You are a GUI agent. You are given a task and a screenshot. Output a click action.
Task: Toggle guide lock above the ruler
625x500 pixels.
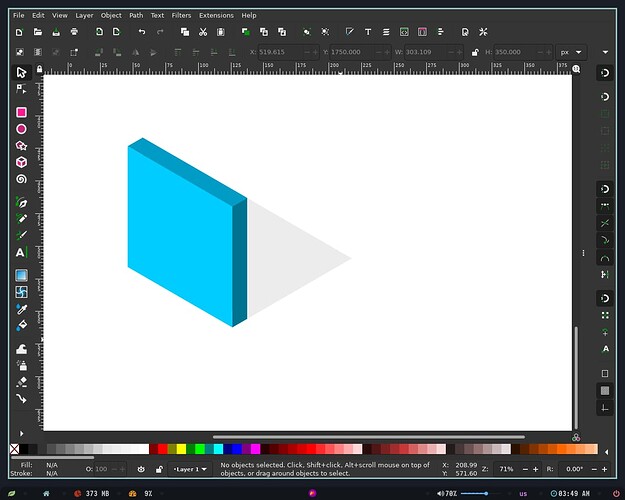click(39, 69)
